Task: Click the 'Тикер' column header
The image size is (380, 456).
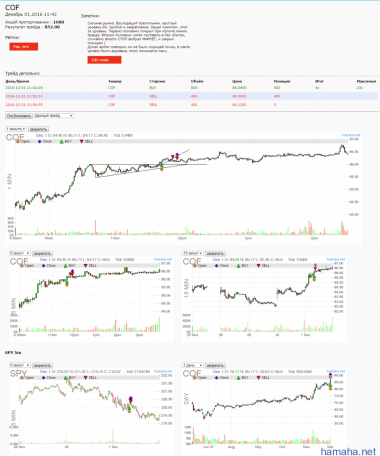Action: tap(115, 81)
